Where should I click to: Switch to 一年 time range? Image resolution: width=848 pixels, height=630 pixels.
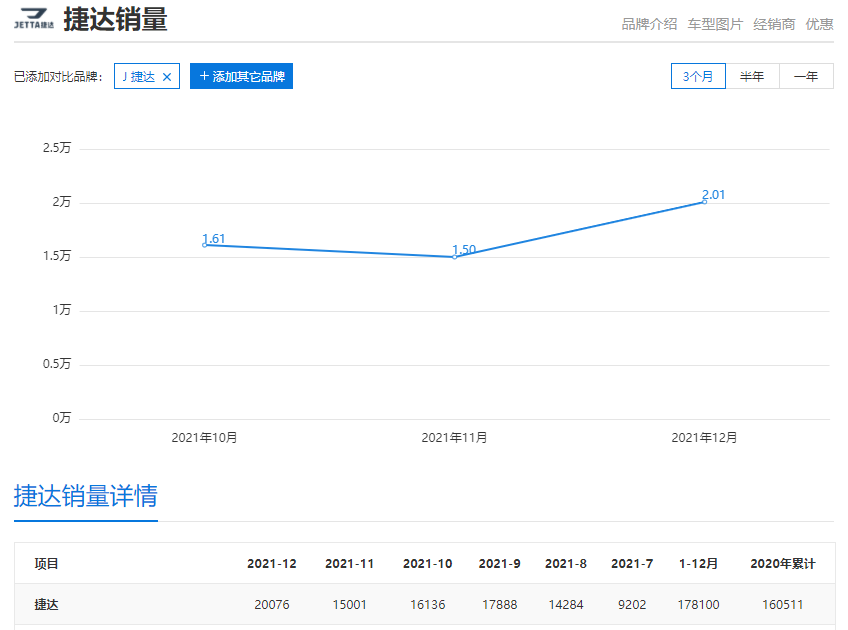click(x=806, y=76)
